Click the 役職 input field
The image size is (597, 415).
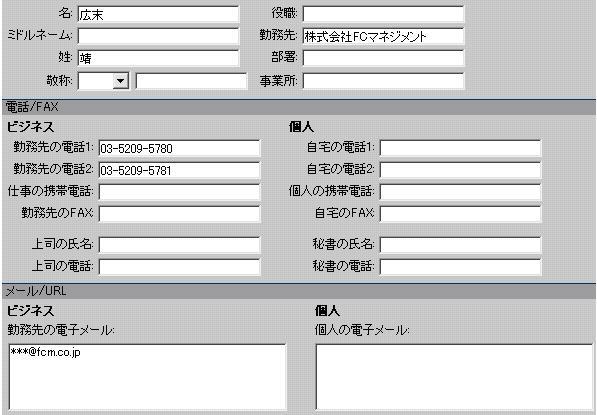383,14
